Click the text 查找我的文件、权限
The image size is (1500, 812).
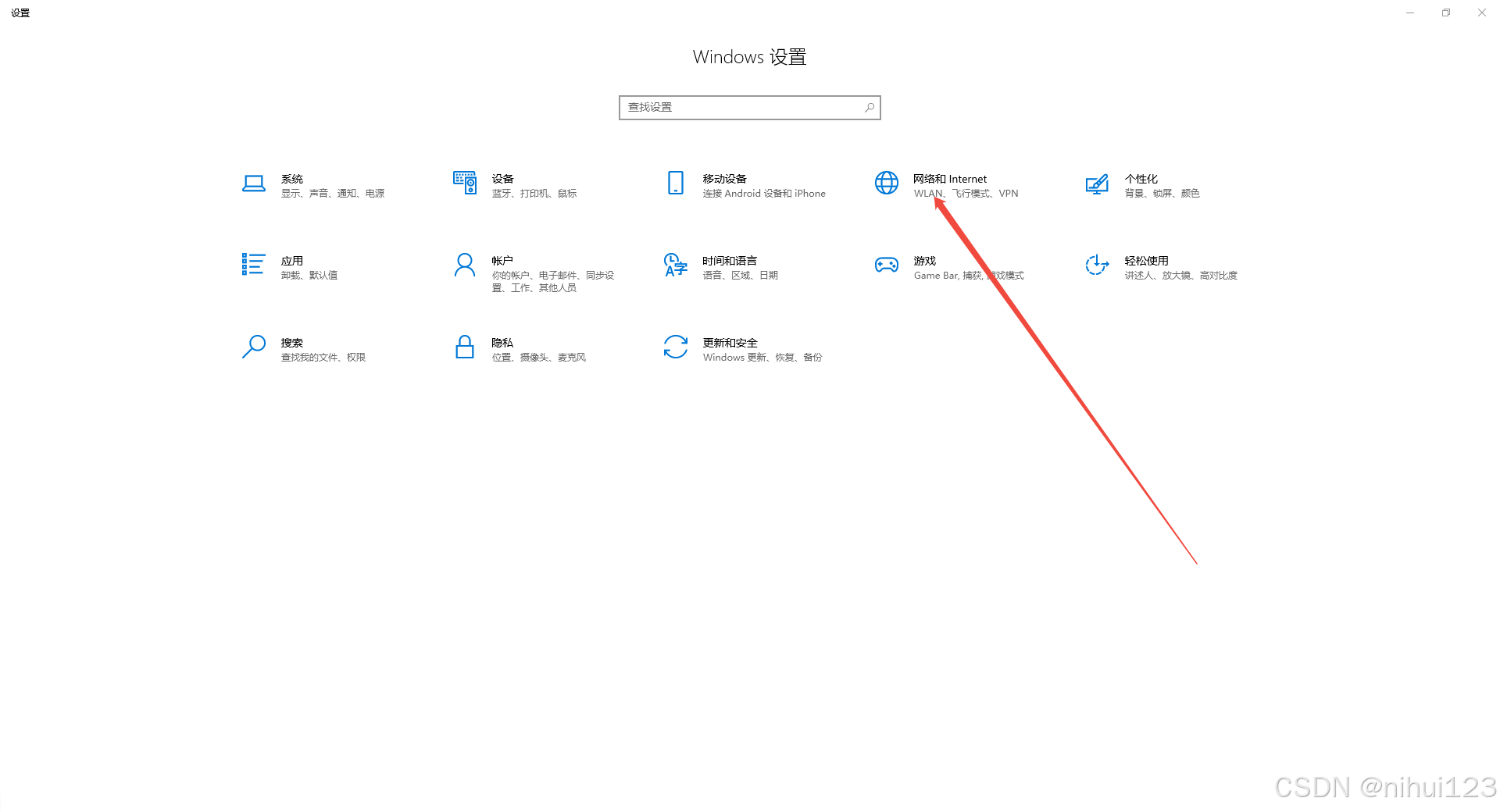(323, 358)
